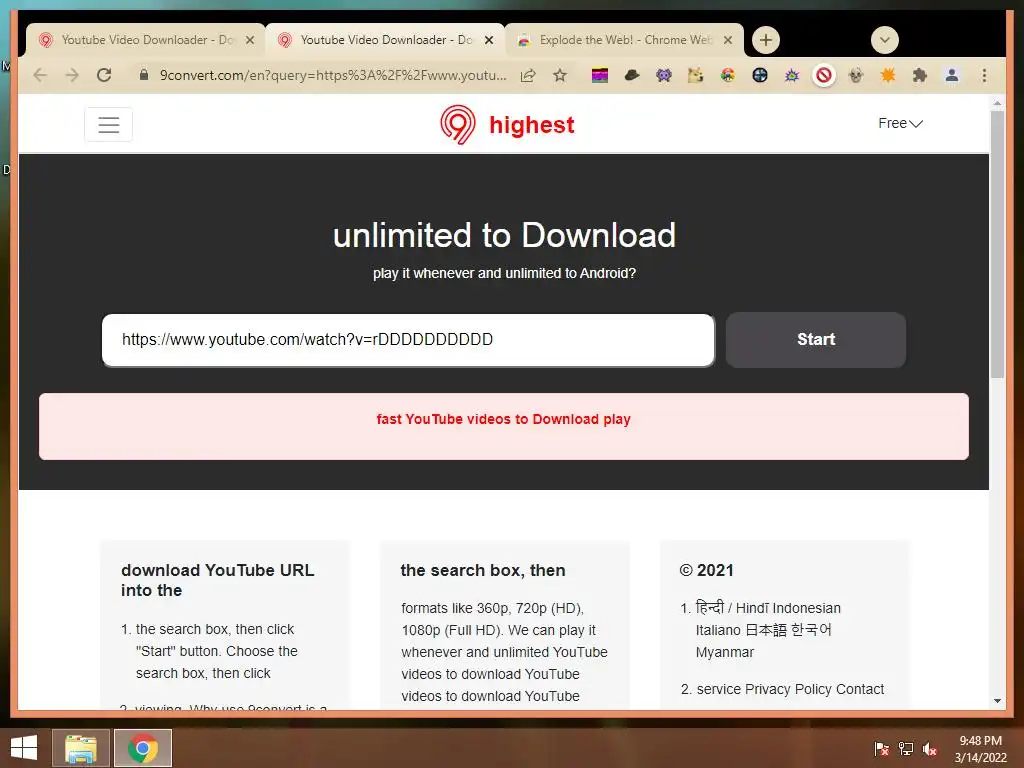Reload the 9convert page

click(104, 75)
